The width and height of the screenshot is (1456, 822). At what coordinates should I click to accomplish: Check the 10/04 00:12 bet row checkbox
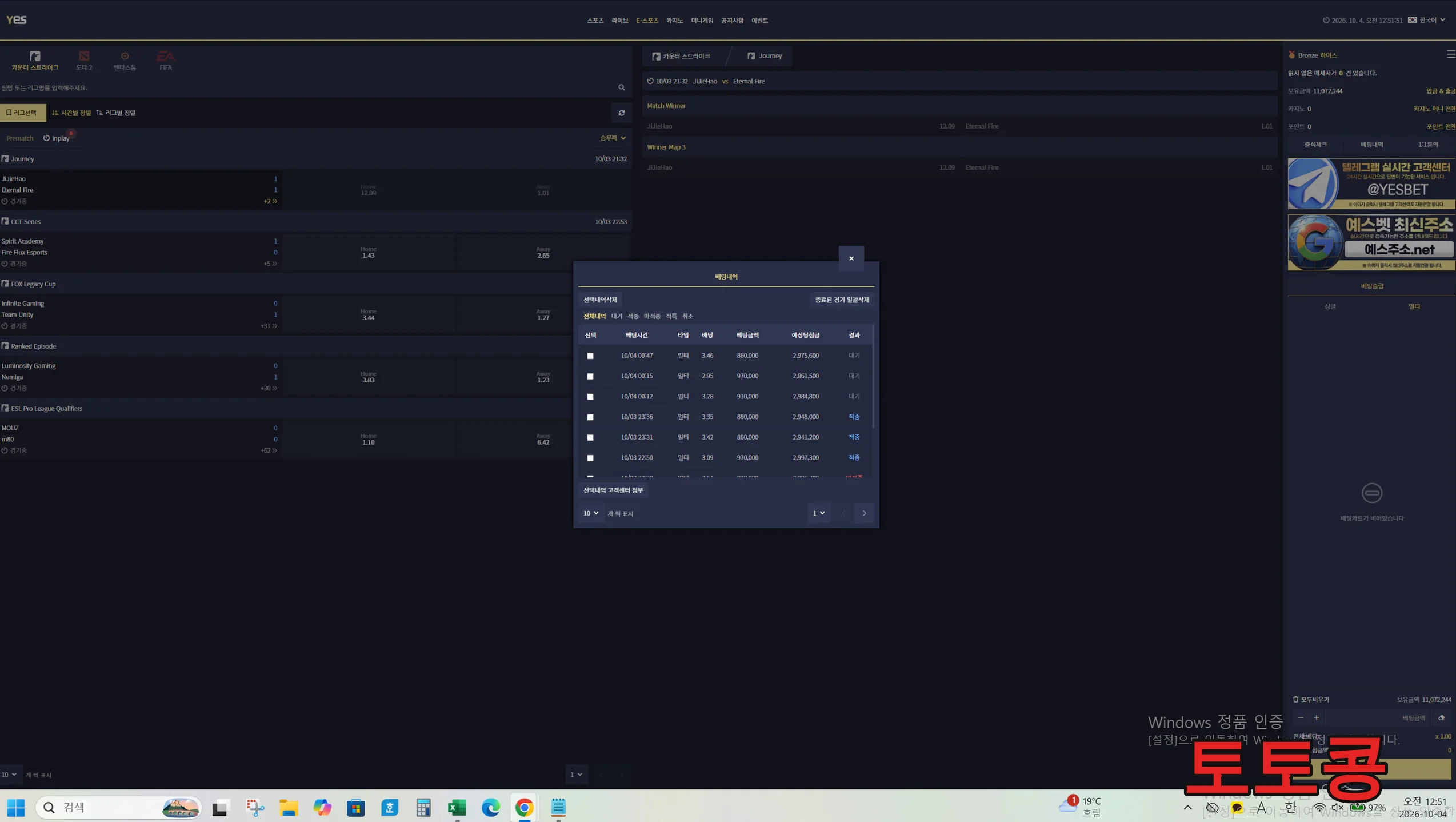[590, 397]
